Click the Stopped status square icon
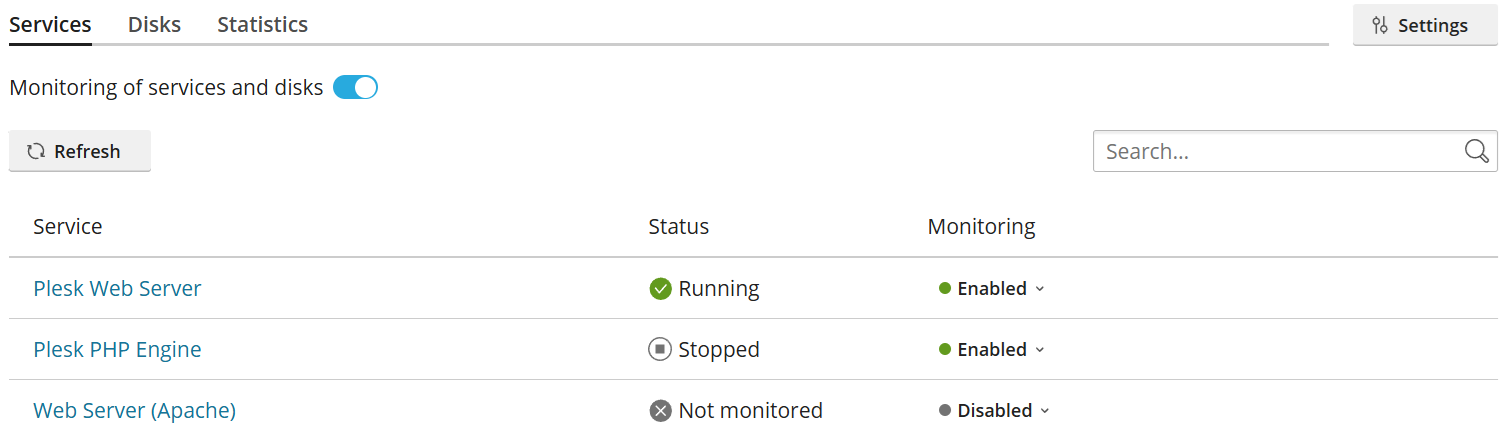This screenshot has width=1507, height=433. [660, 350]
